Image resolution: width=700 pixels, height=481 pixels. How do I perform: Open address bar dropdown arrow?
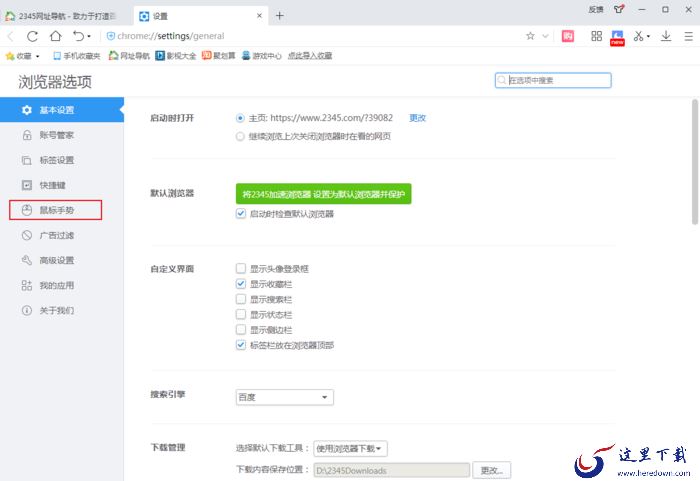point(545,36)
